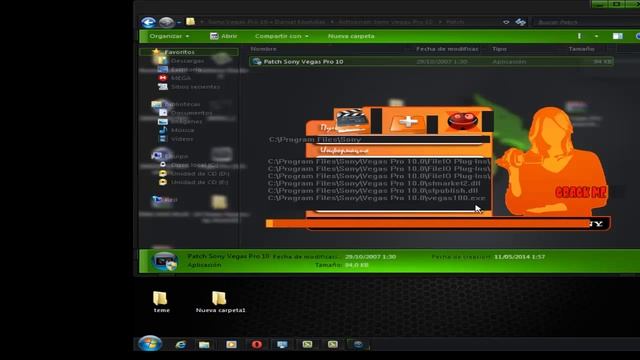Click the Patch breadcrumb in the address bar

point(455,22)
